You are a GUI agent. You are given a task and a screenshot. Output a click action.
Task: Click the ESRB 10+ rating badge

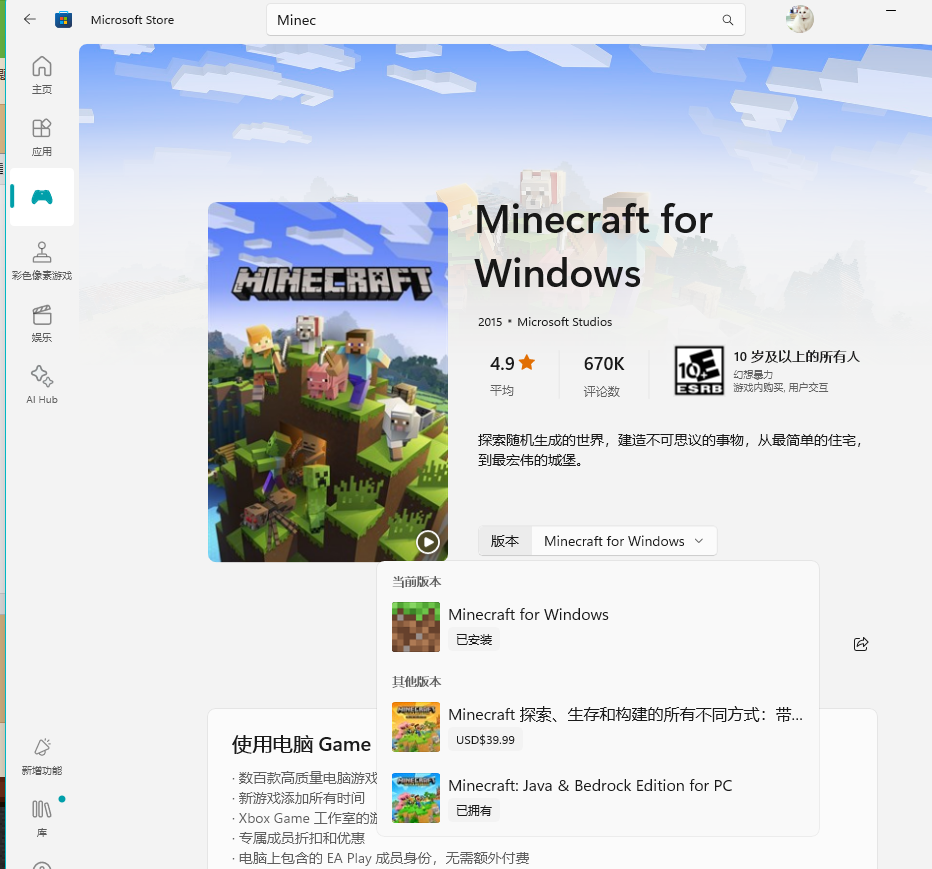(699, 371)
